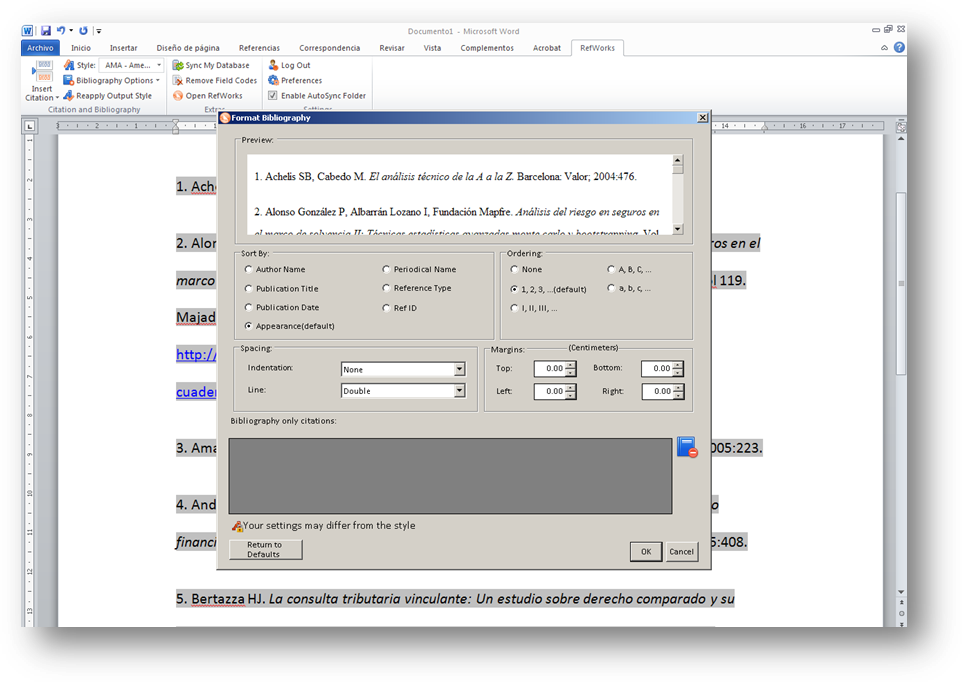Close the Format Bibliography dialog
Viewport: 962px width, 682px height.
(702, 118)
